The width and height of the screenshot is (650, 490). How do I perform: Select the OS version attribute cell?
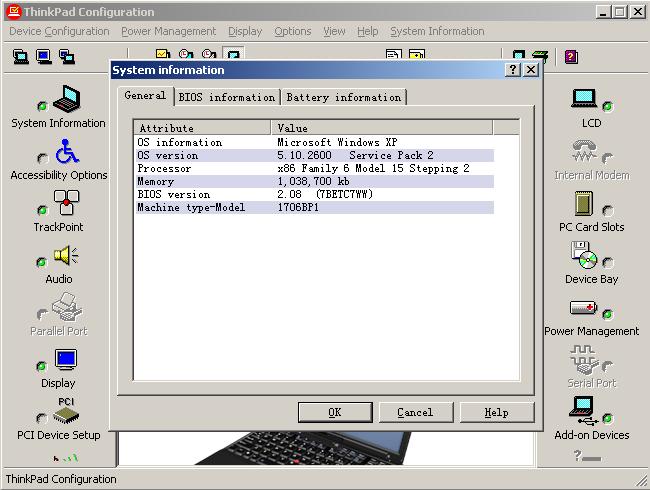tap(168, 155)
